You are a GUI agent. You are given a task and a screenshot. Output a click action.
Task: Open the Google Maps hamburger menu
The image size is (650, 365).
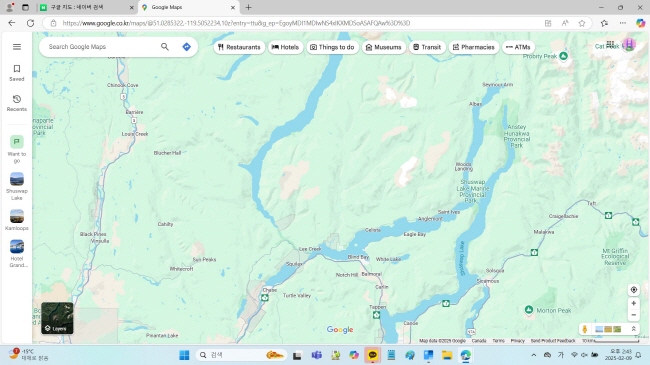click(x=17, y=47)
